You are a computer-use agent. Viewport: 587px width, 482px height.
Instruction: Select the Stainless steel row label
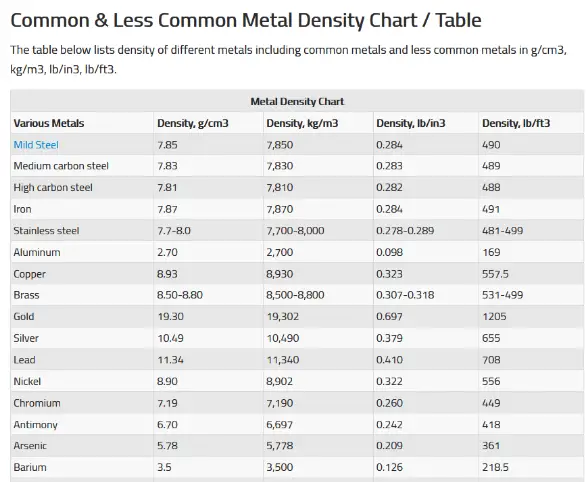pos(46,231)
